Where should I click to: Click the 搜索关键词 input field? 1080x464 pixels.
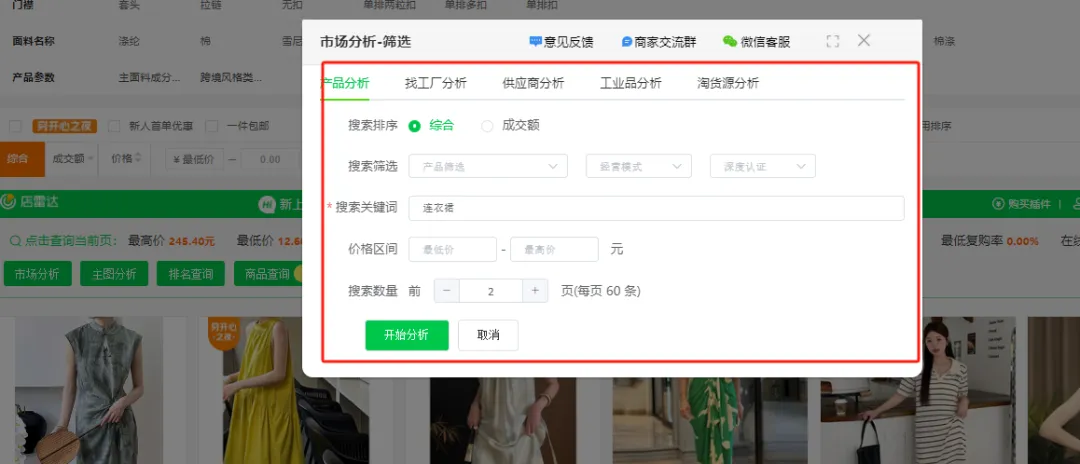[656, 208]
